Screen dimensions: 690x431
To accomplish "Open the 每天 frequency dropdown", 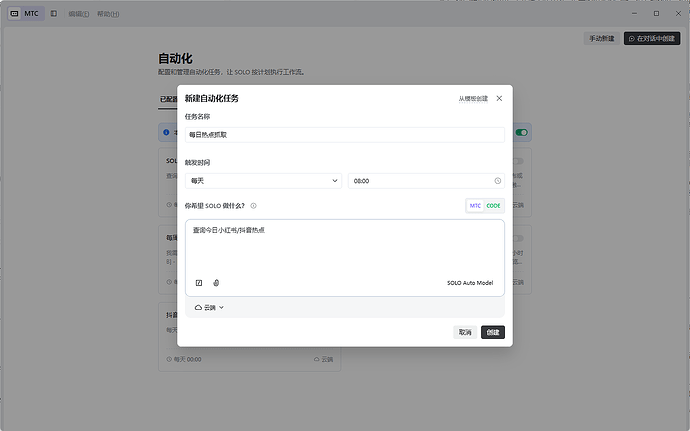I will pyautogui.click(x=264, y=181).
